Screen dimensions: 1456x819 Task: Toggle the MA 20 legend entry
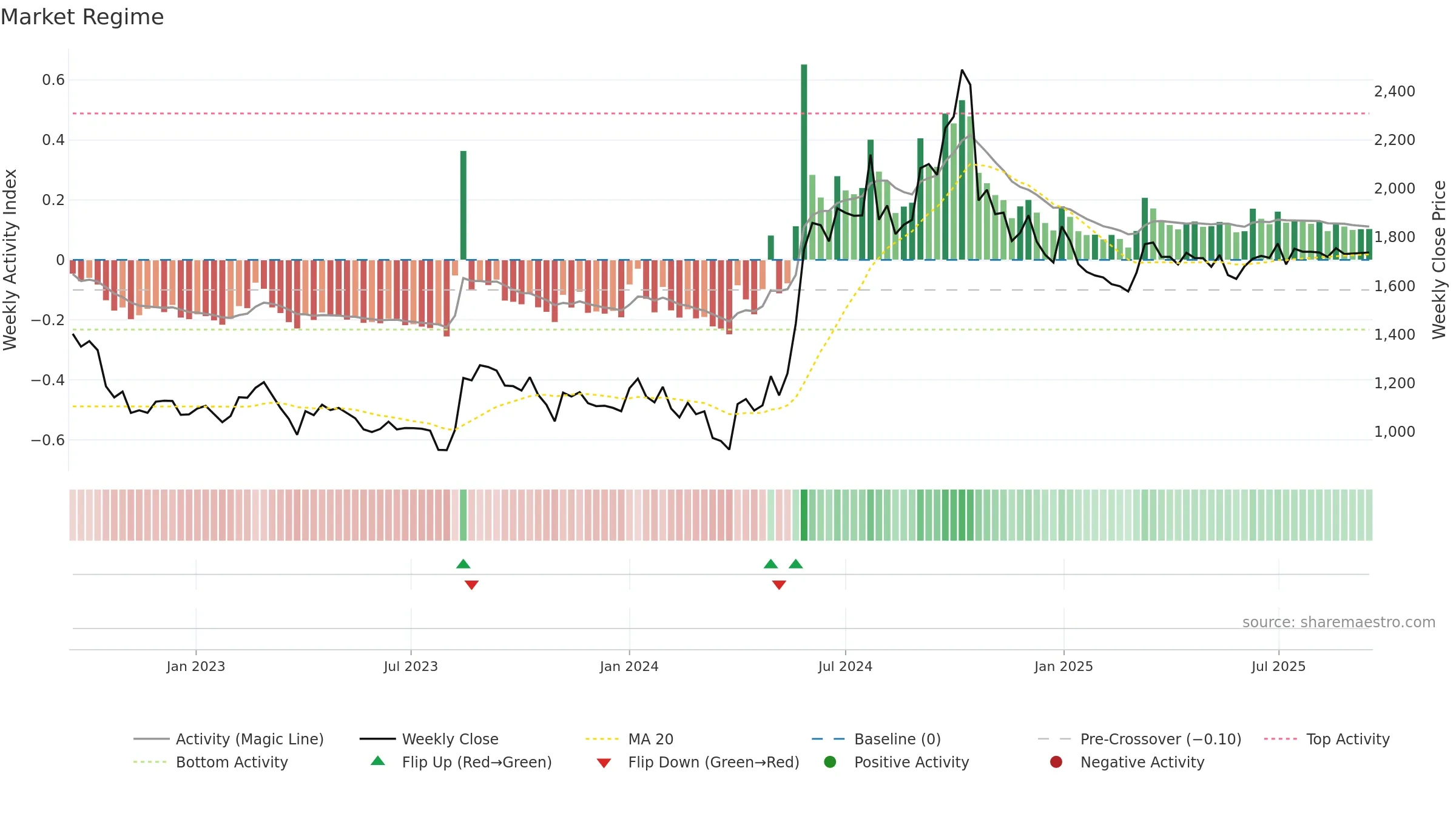point(629,739)
